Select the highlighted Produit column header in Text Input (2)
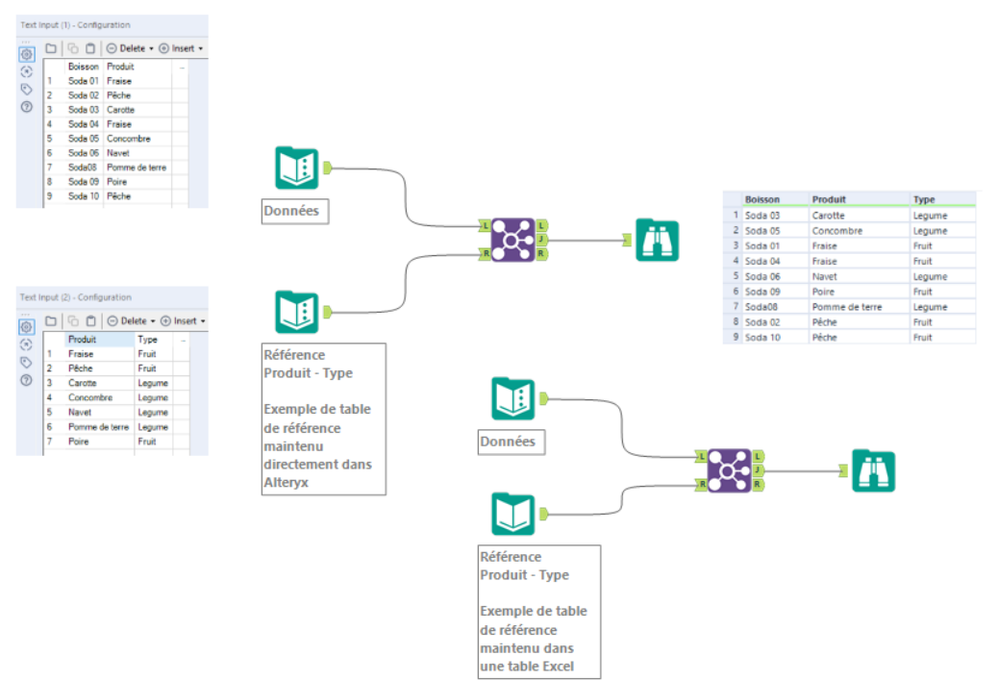Viewport: 999px width, 687px height. coord(99,340)
